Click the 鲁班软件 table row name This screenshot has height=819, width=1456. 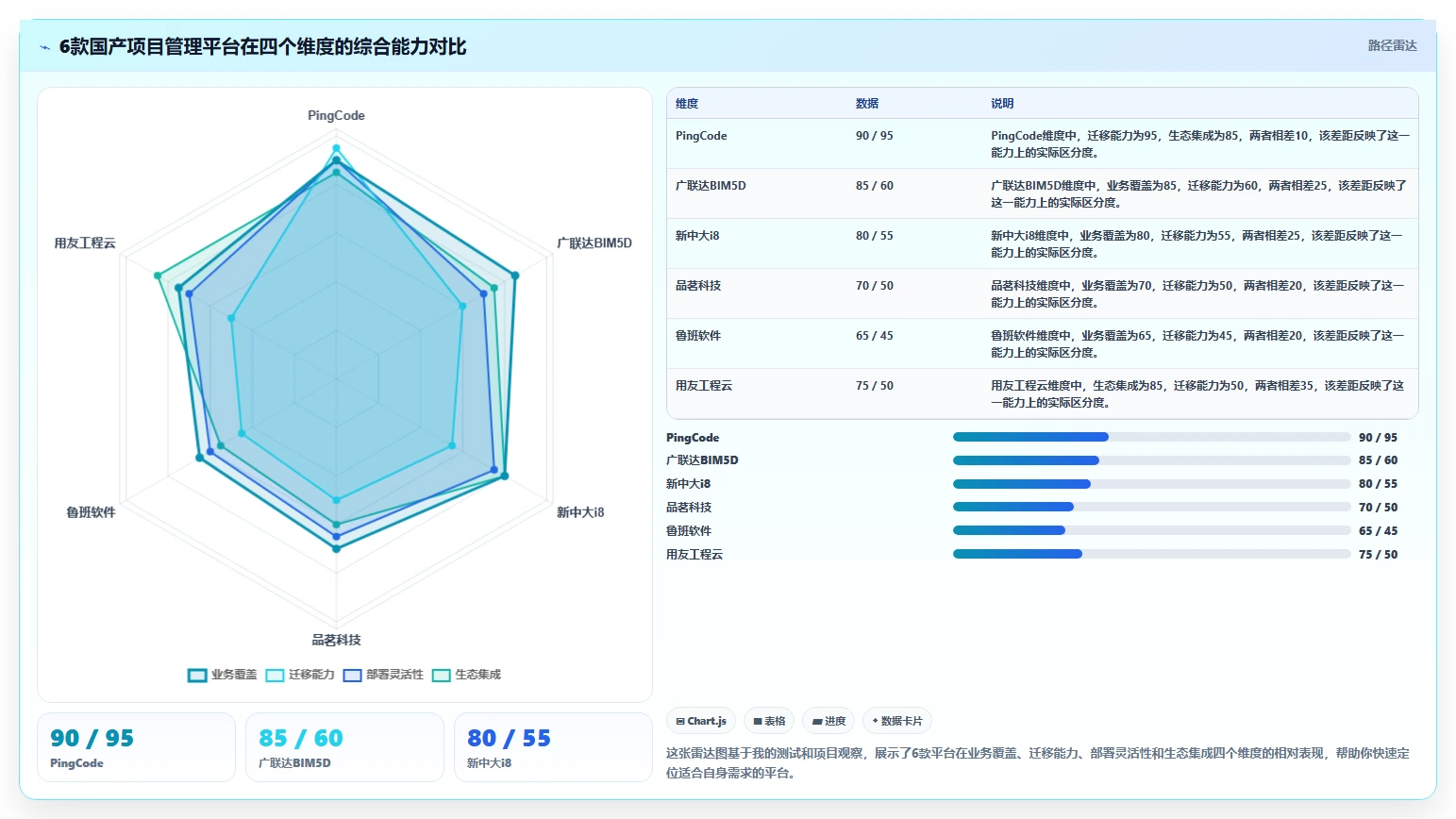[x=698, y=336]
